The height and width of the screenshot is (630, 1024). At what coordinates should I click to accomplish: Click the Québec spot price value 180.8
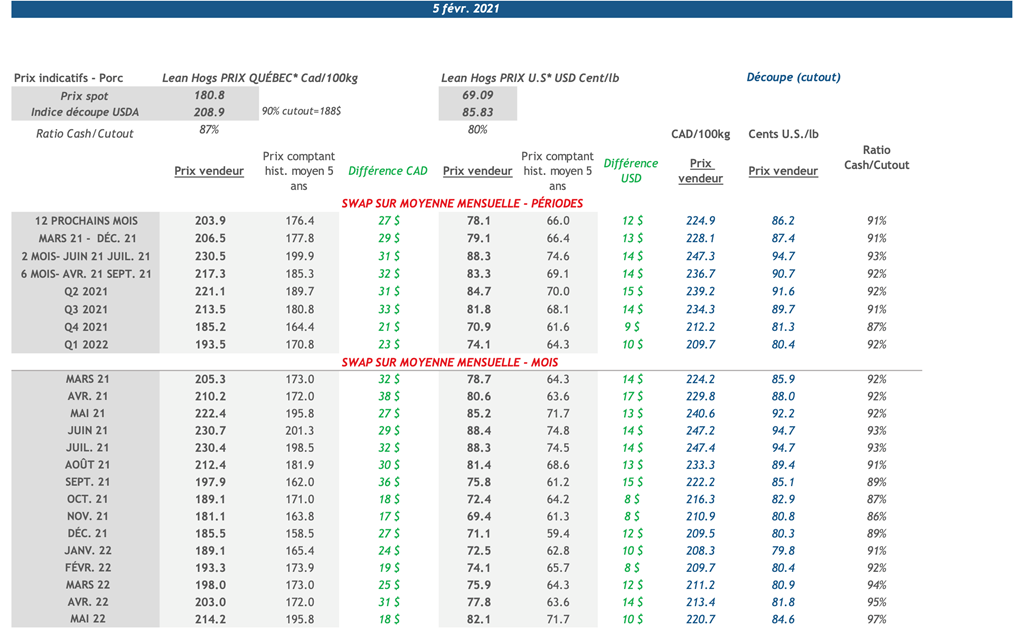pos(209,96)
